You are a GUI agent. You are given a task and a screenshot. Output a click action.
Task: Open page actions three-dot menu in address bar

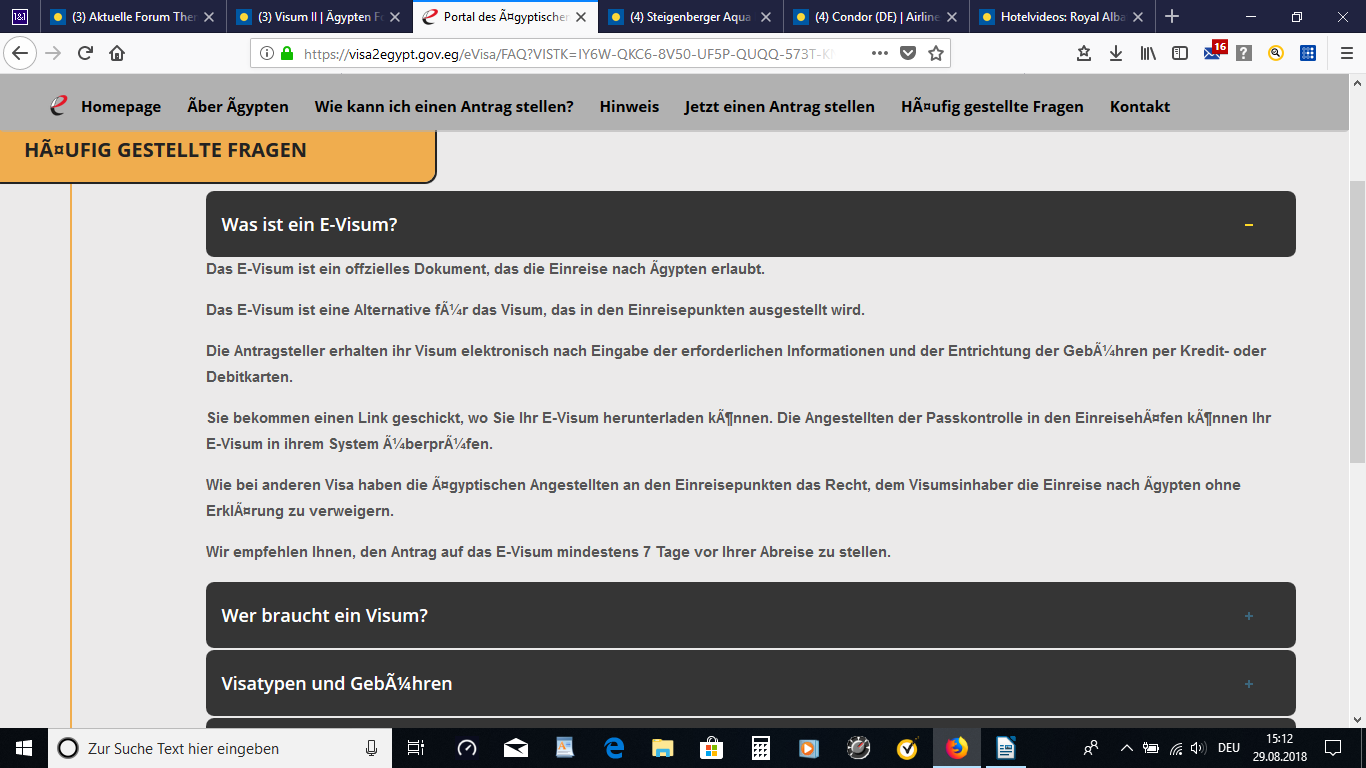coord(879,53)
